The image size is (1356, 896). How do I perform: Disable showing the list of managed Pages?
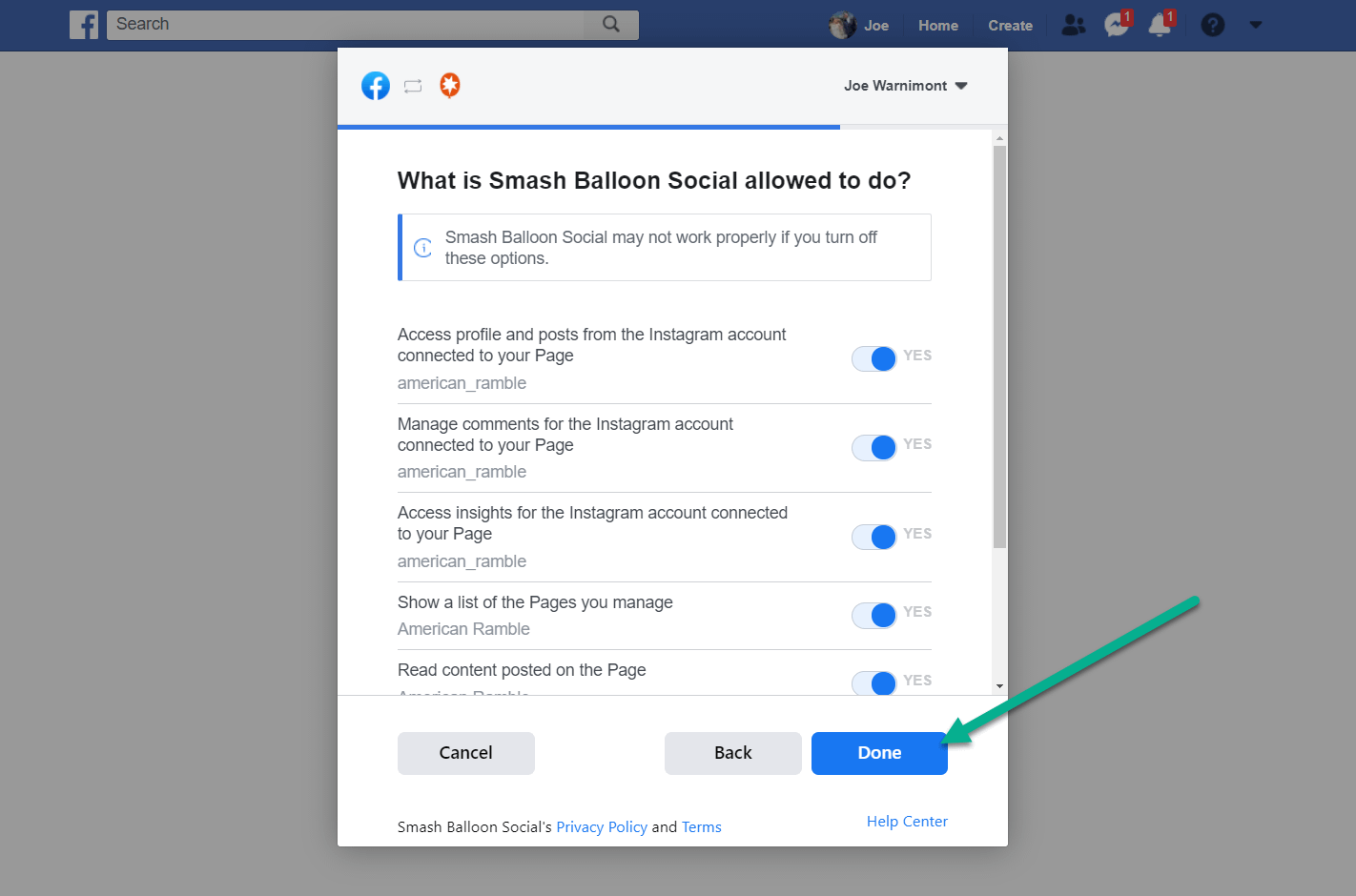[x=873, y=615]
